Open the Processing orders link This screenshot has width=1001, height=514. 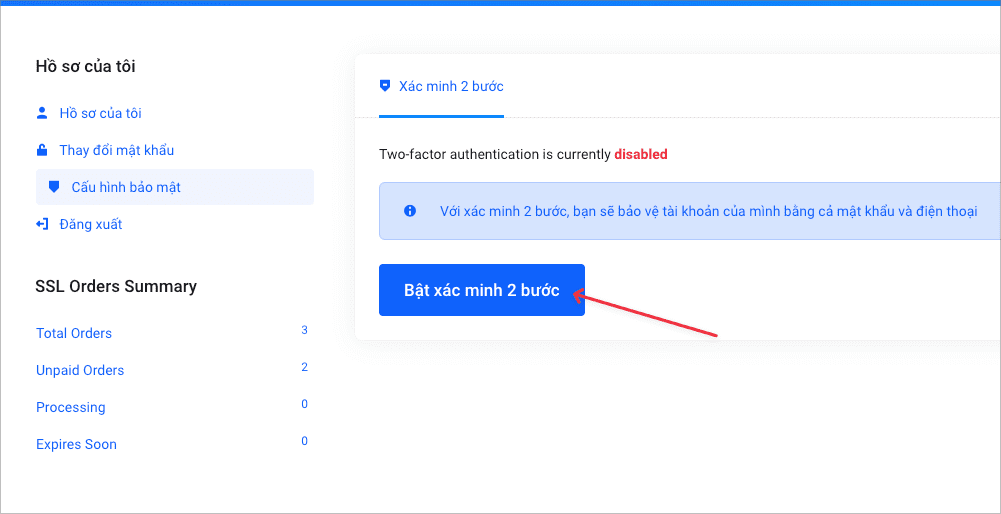(70, 407)
